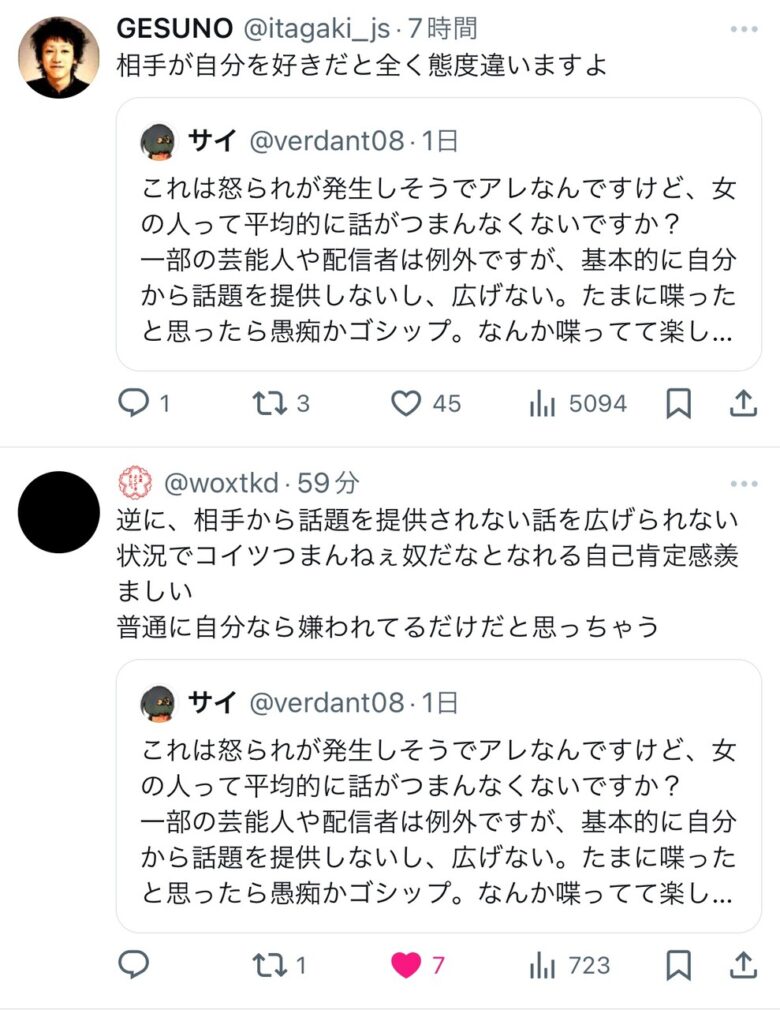Screen dimensions: 780x1010
Task: Repost GESUNO's post with 3 reposts
Action: pos(268,403)
